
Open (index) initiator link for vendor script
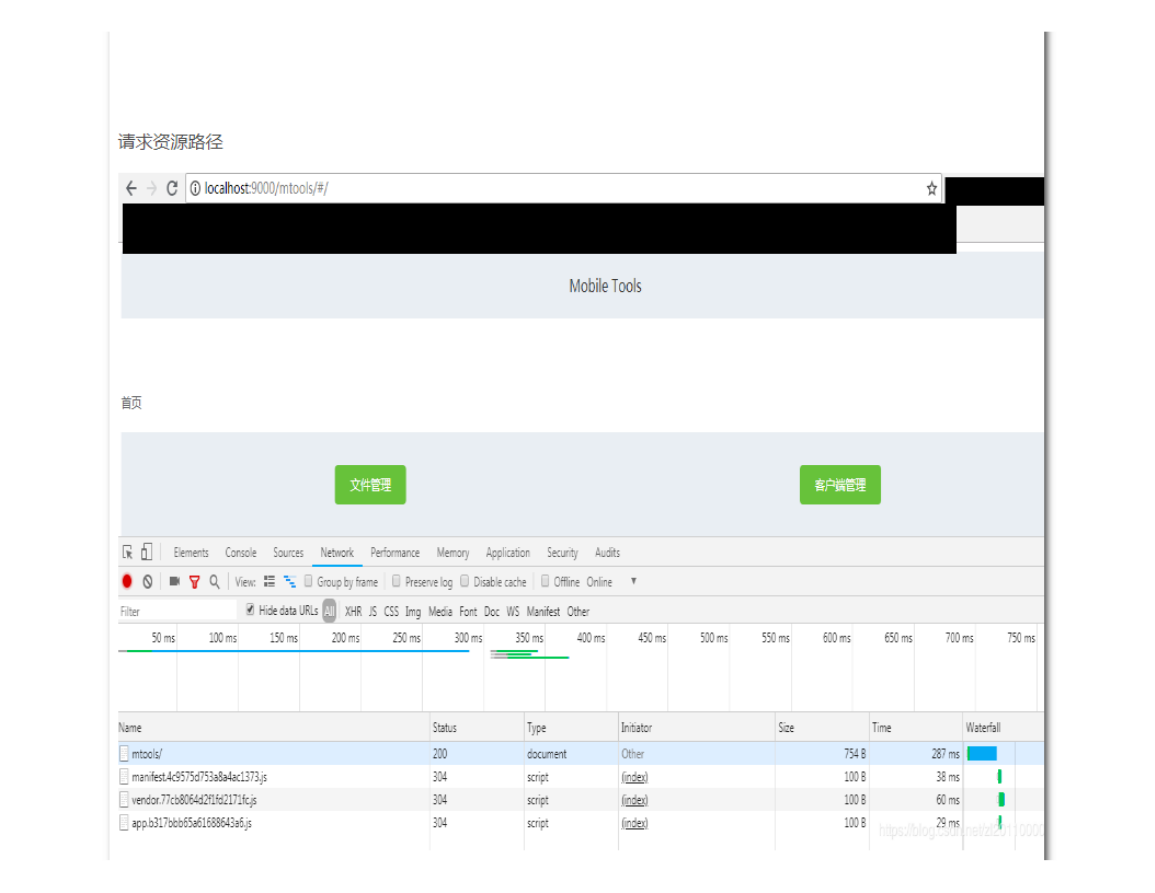tap(634, 800)
